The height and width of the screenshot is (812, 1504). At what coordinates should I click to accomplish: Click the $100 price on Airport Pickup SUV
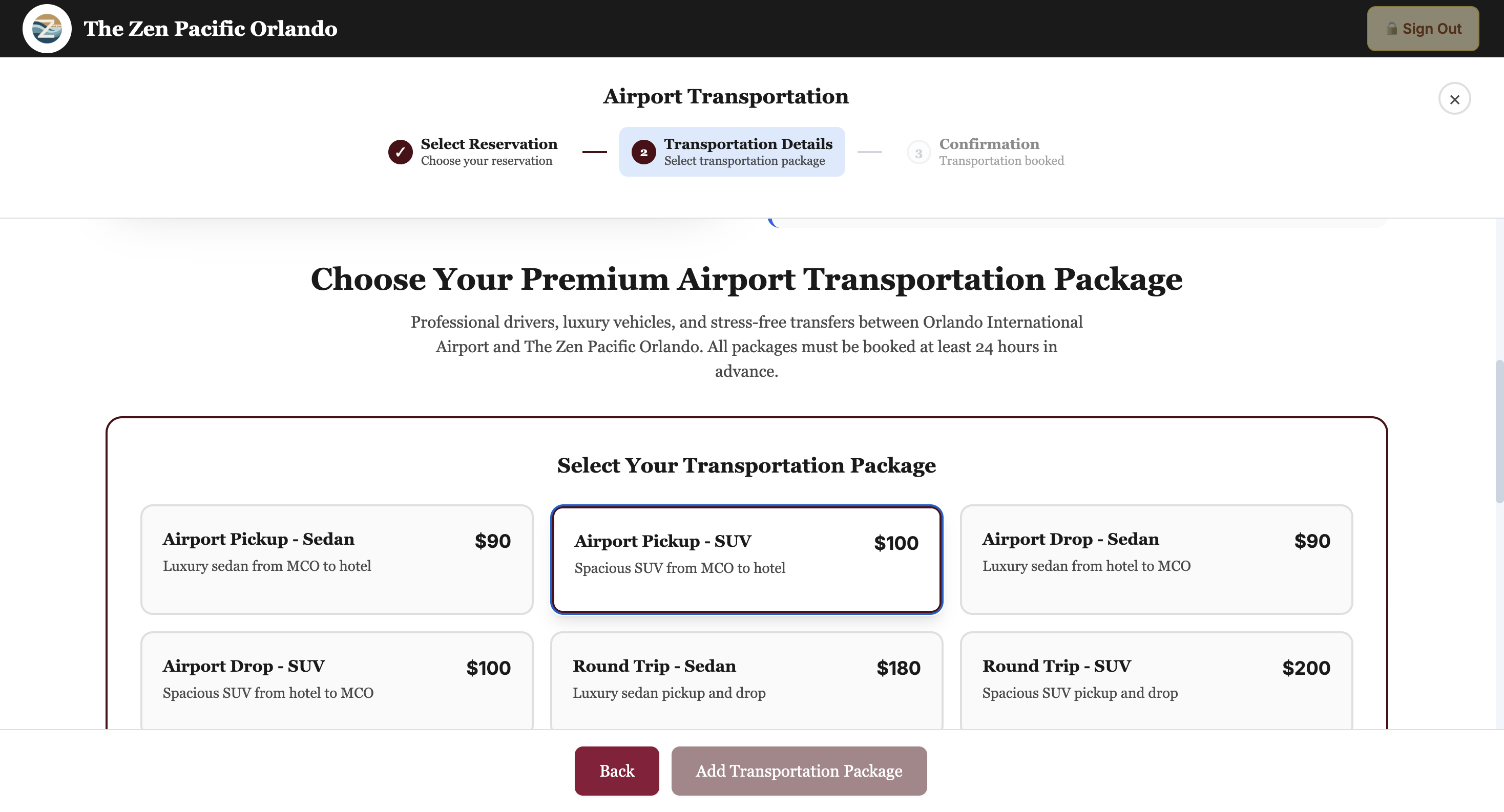tap(896, 543)
